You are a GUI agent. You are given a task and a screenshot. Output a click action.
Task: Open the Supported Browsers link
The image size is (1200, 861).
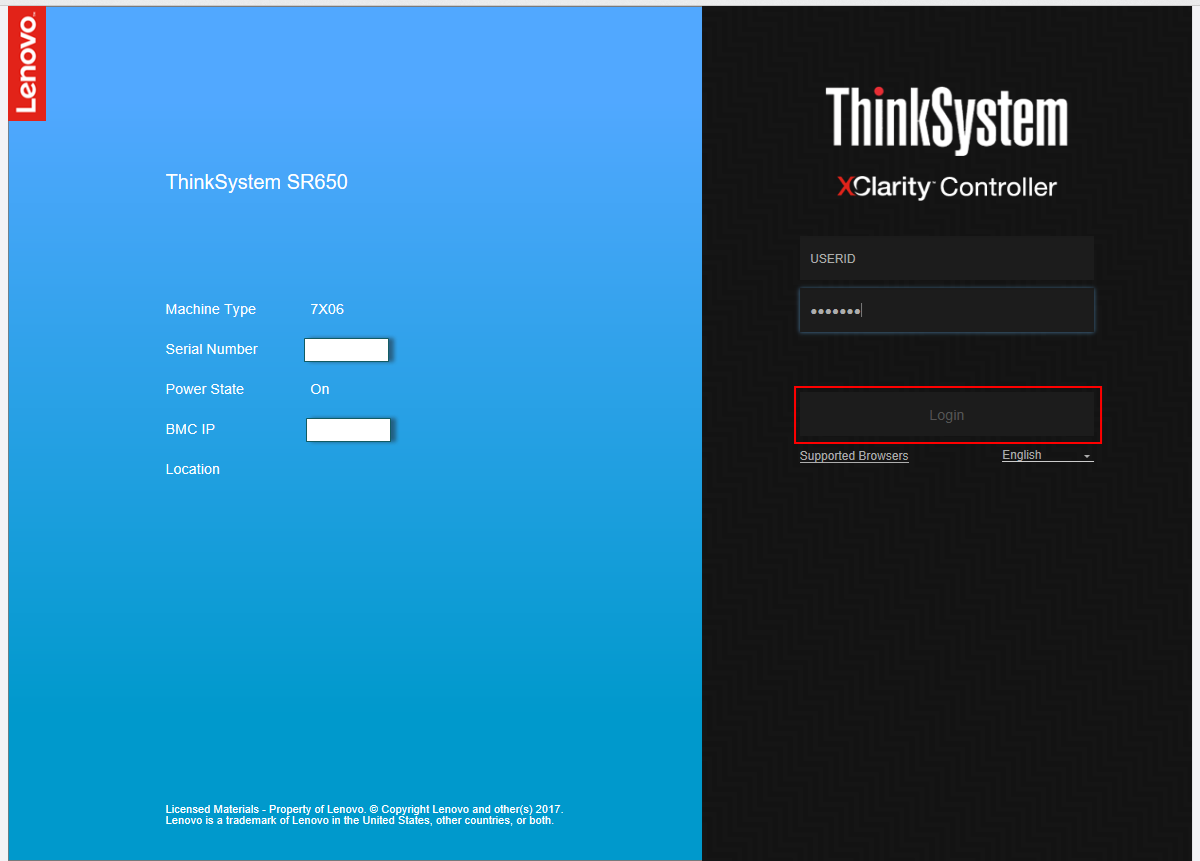click(x=854, y=456)
